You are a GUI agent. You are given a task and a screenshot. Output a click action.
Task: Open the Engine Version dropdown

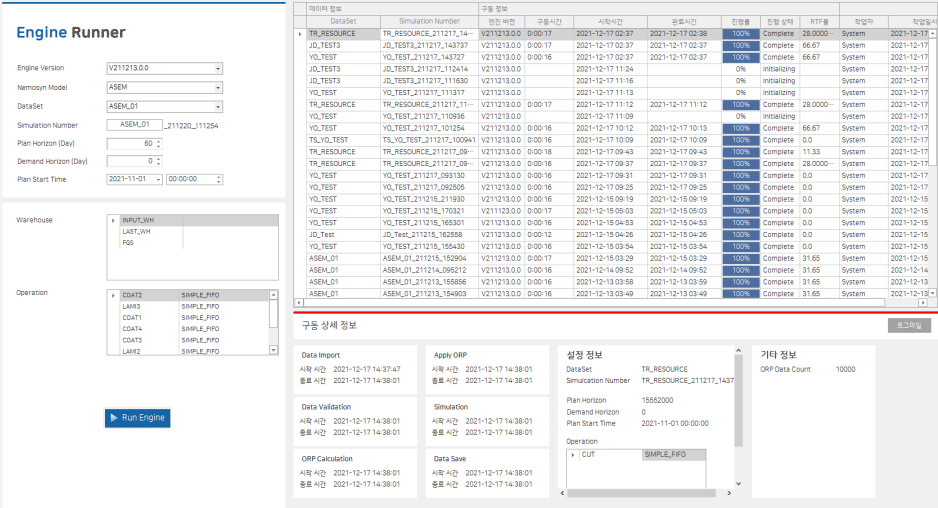[218, 69]
